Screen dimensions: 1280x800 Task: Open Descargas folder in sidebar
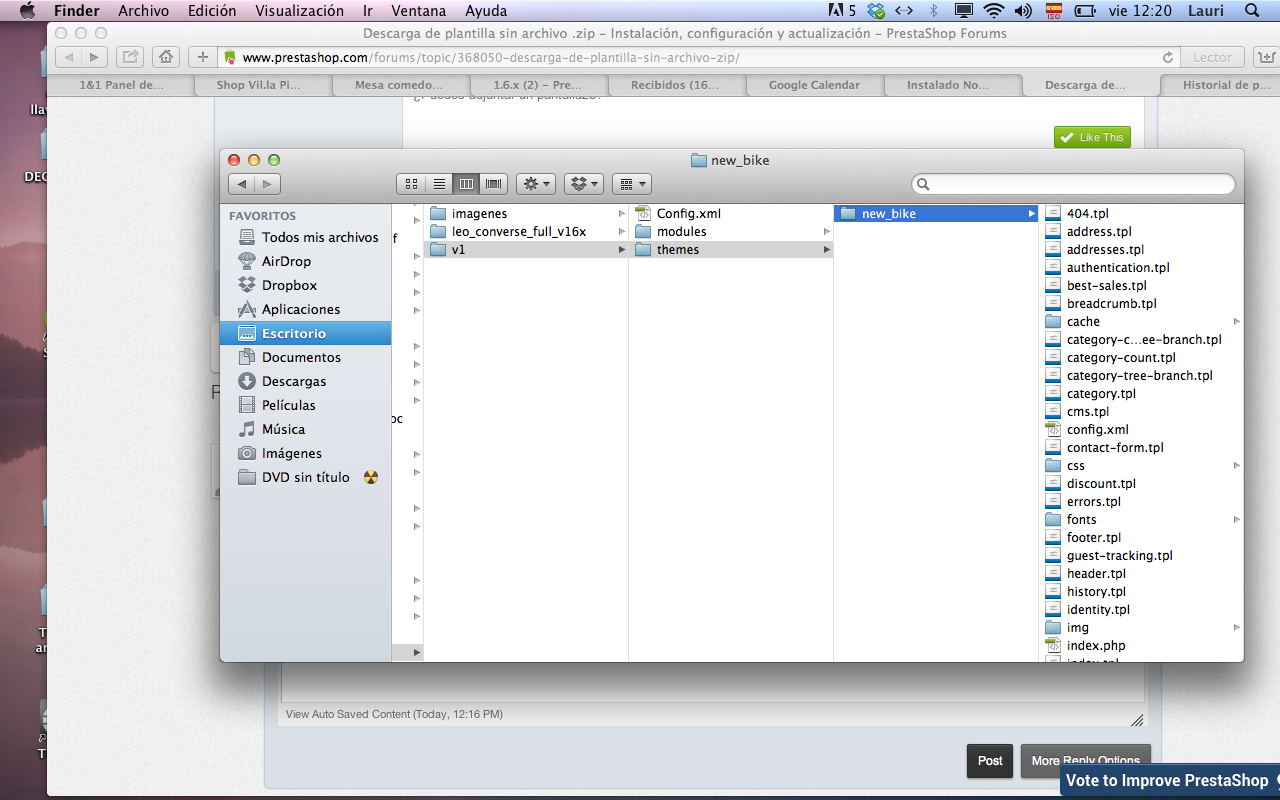click(294, 381)
